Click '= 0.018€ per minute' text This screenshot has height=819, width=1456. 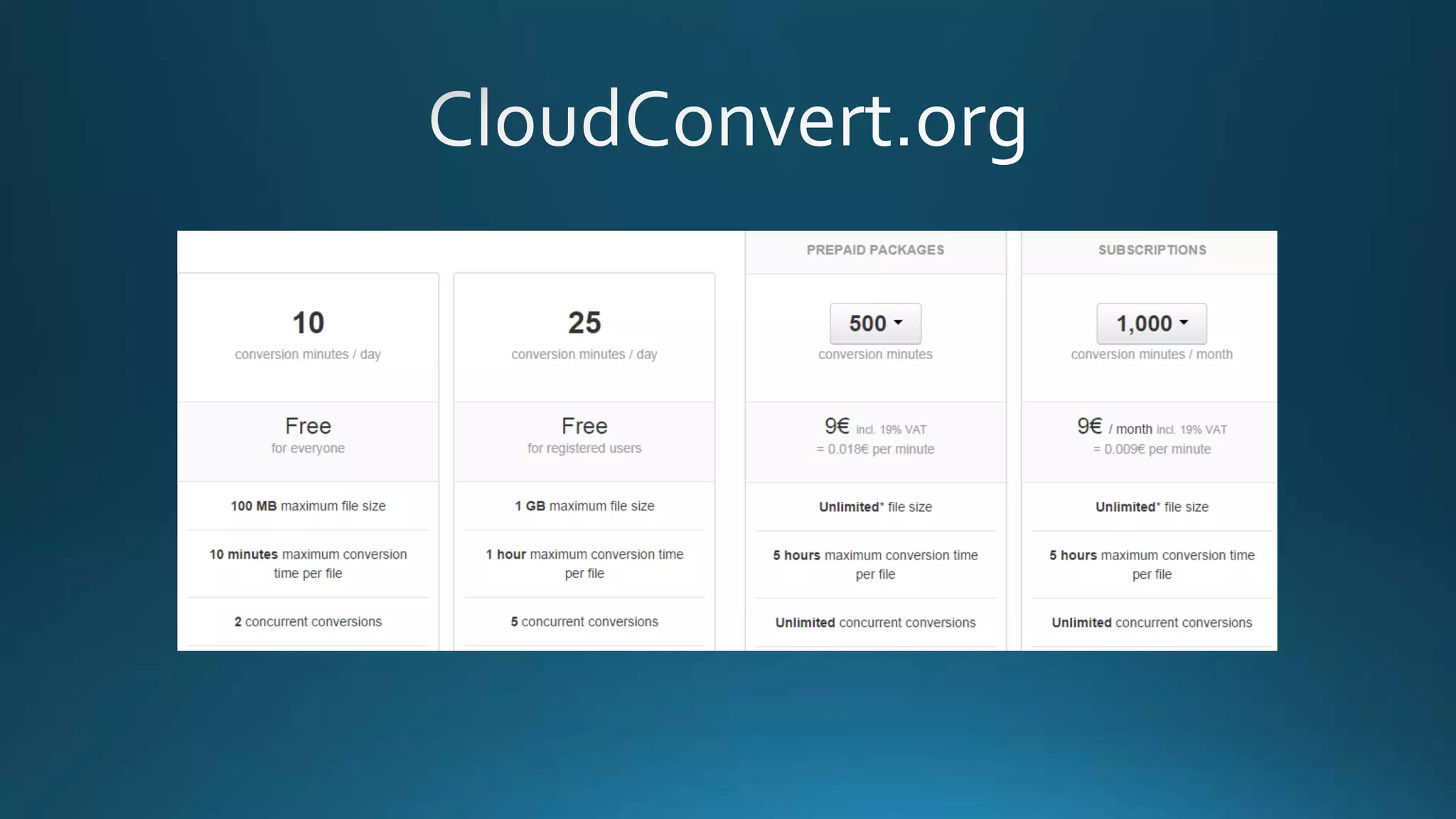point(875,449)
